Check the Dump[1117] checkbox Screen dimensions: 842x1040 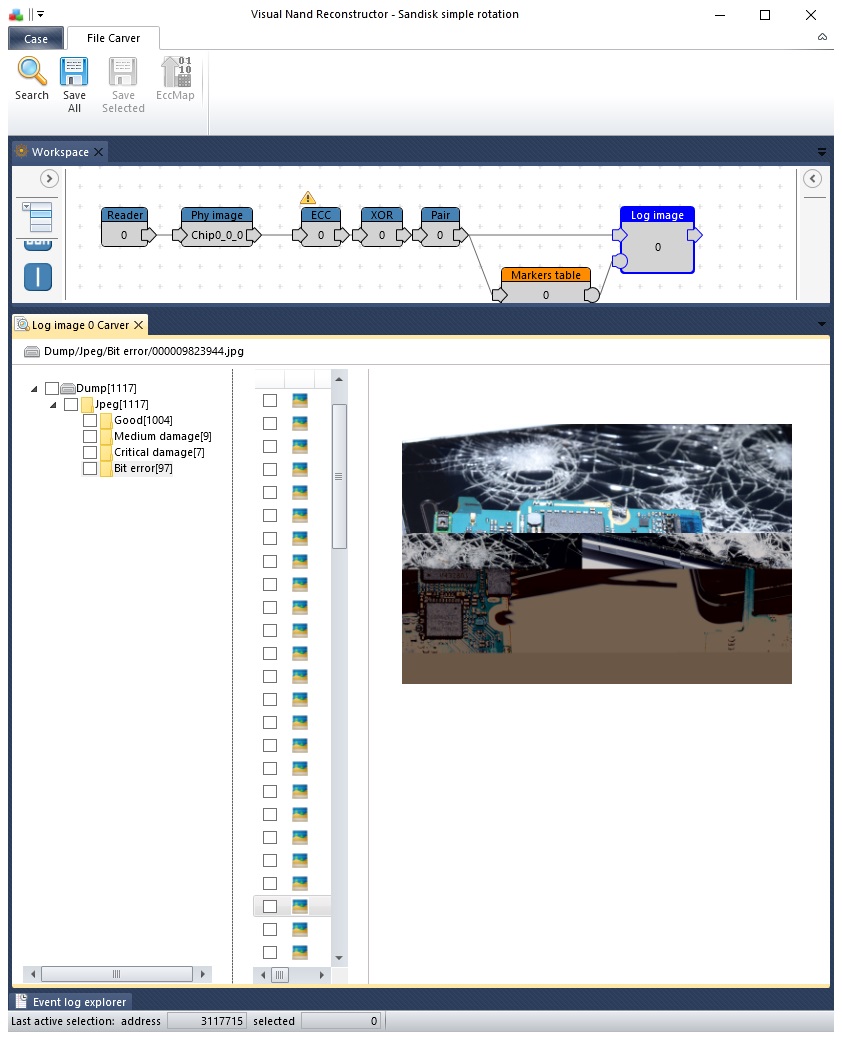[x=52, y=388]
